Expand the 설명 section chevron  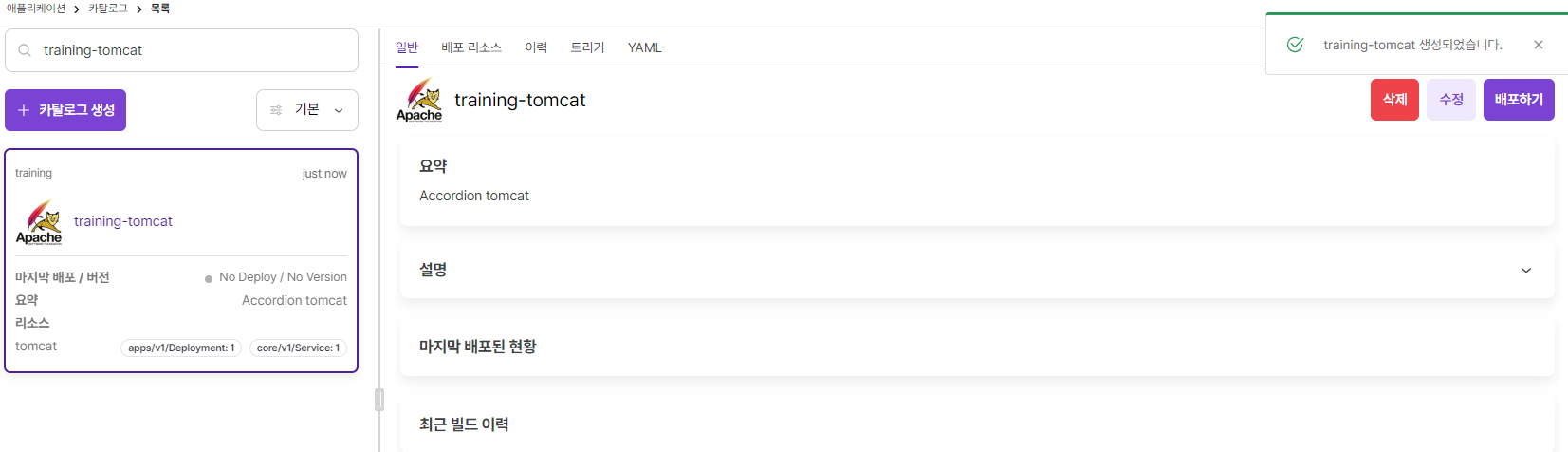tap(1526, 271)
